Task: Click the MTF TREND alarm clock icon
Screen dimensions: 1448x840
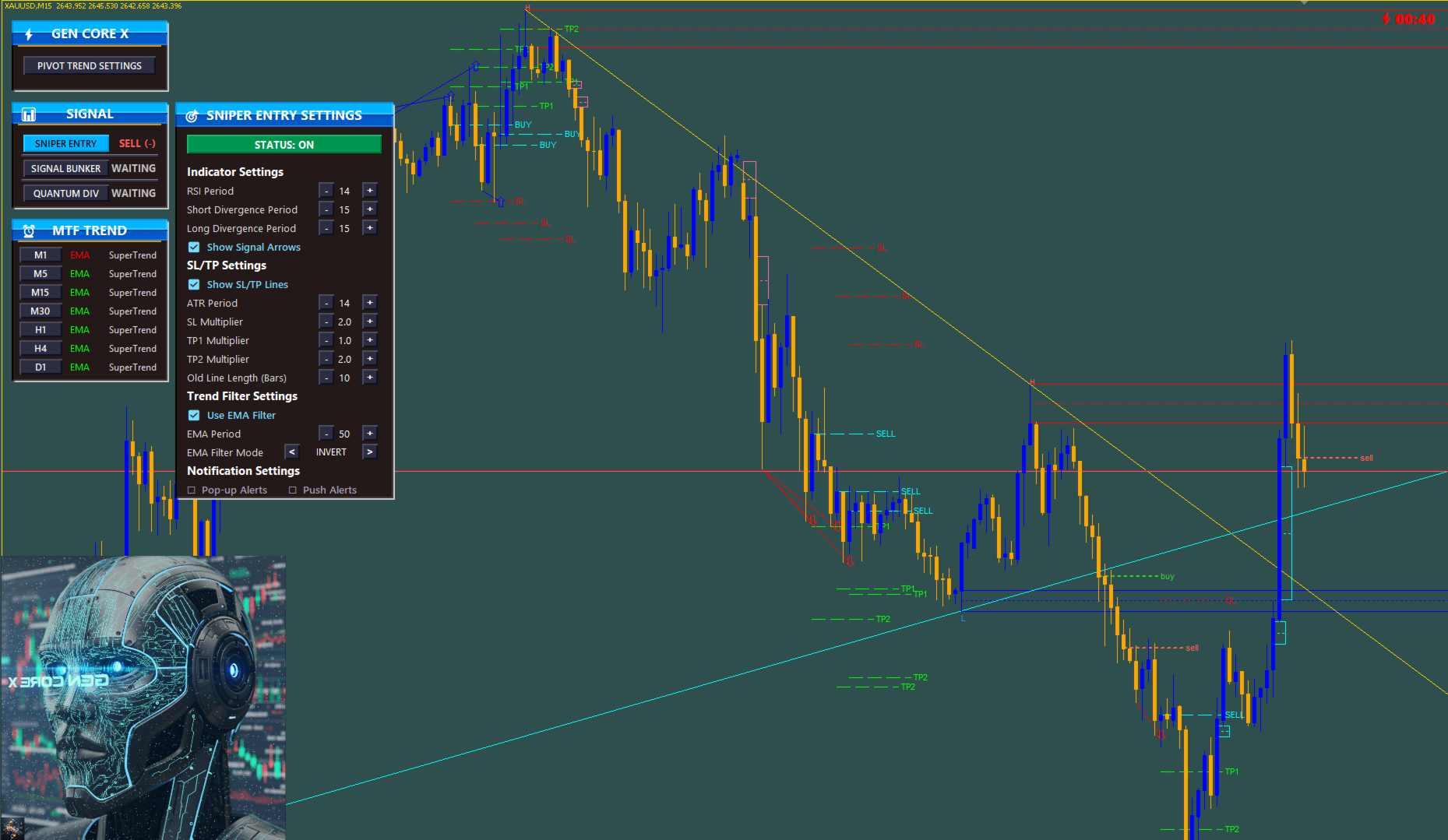Action: [29, 231]
